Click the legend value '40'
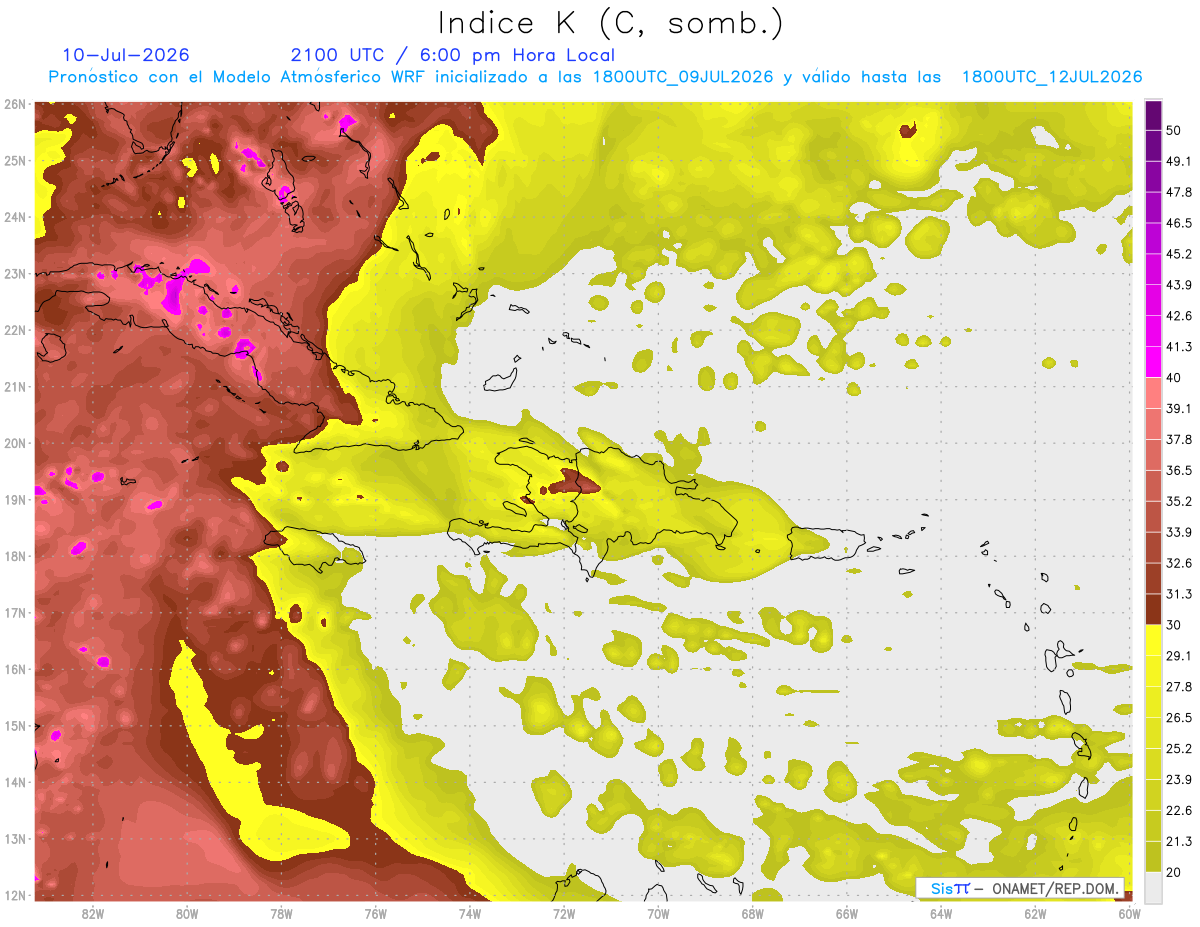Viewport: 1200px width, 927px height. (1175, 378)
